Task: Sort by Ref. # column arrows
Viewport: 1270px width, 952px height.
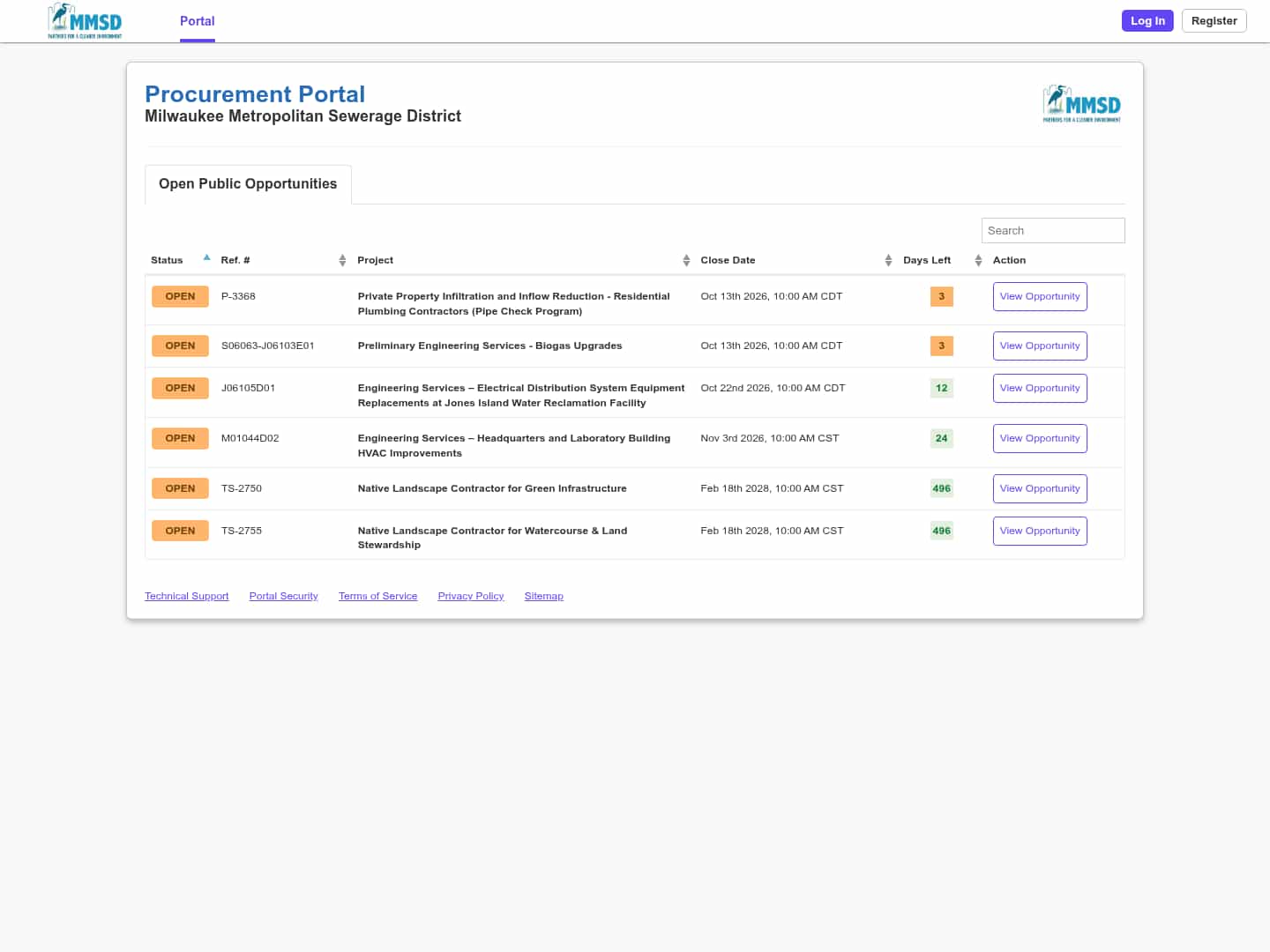Action: 342,260
